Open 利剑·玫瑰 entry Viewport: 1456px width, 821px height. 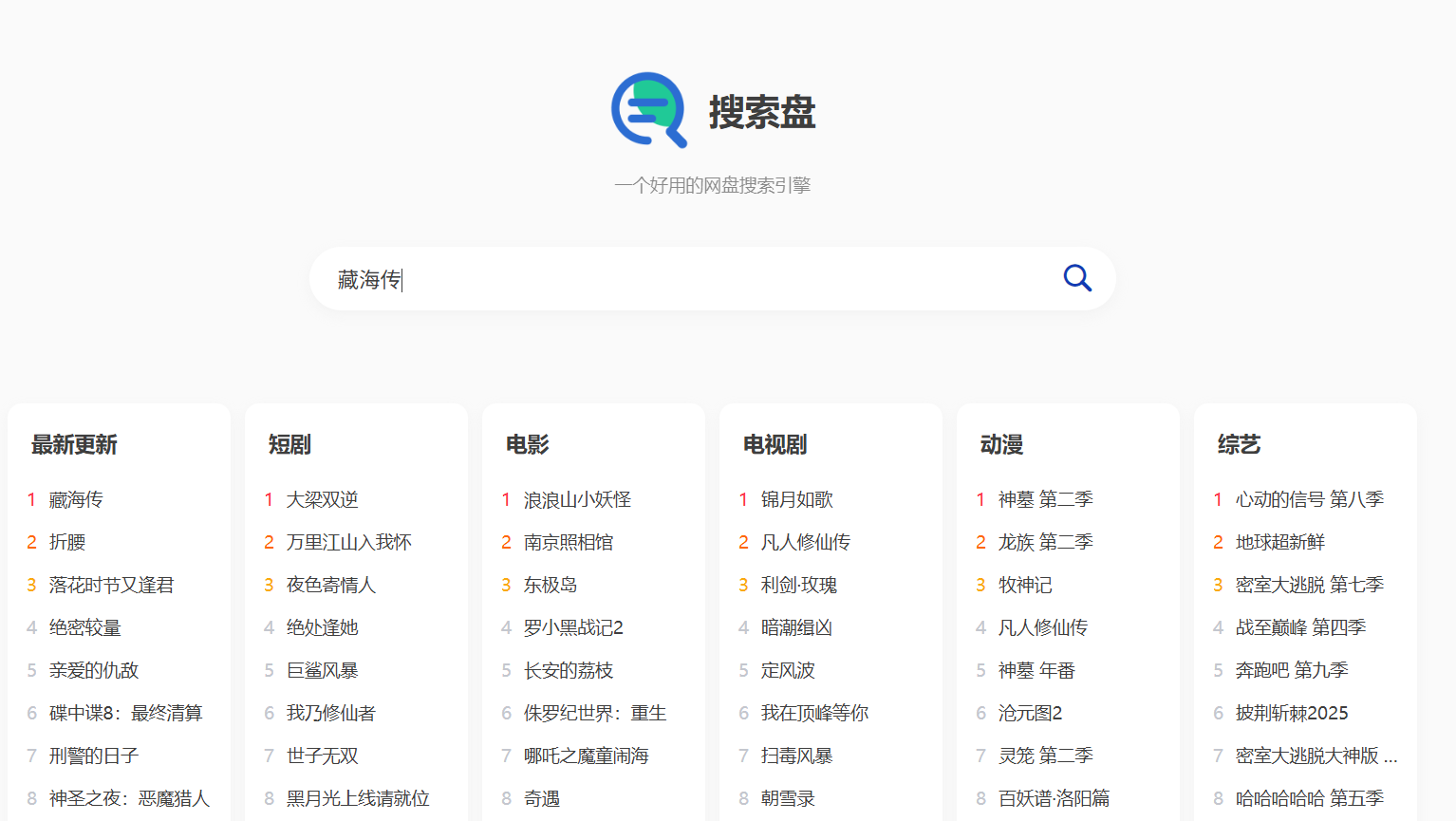click(x=799, y=585)
